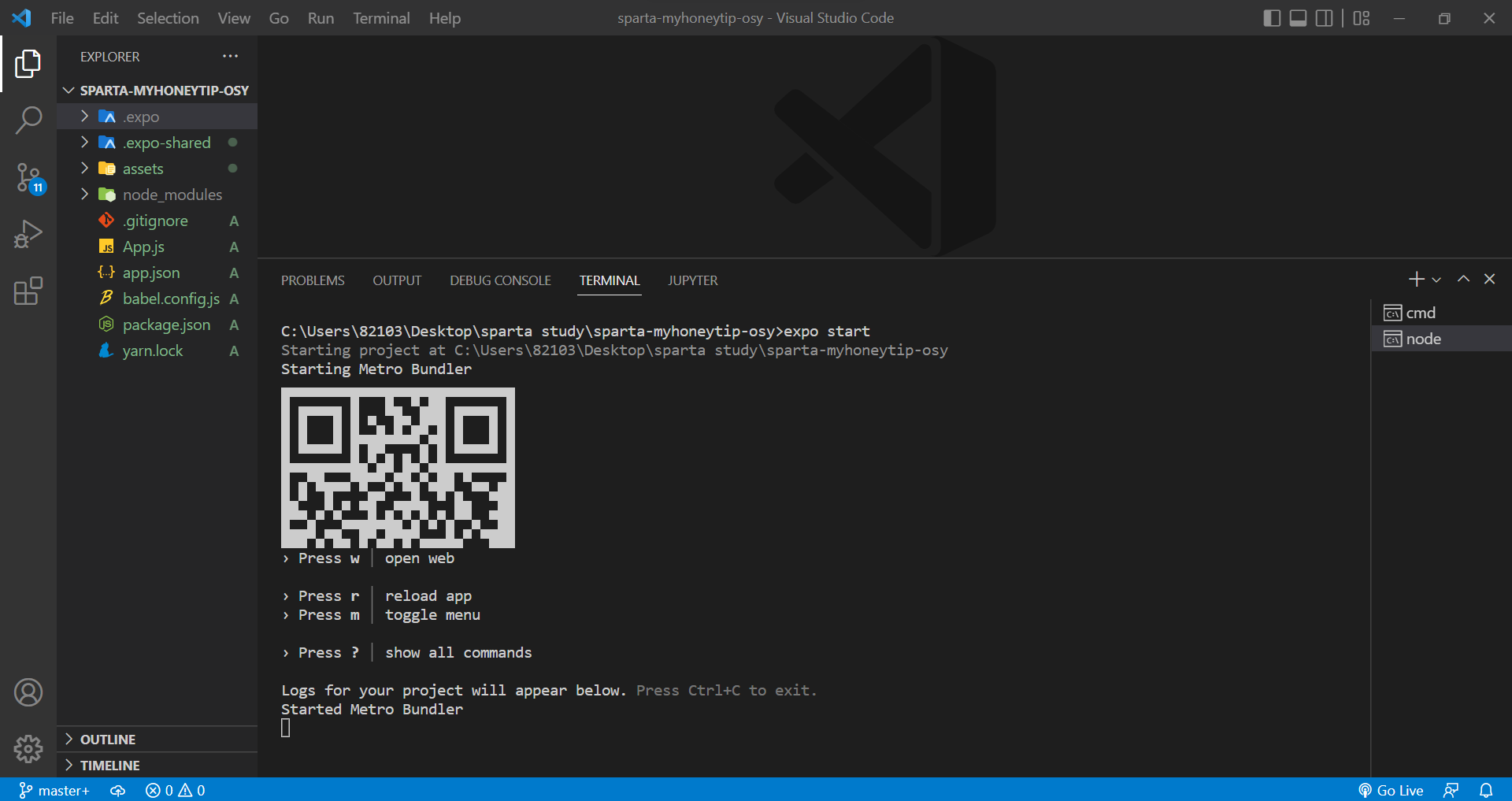Viewport: 1512px width, 801px height.
Task: Open the Extensions view
Action: pos(28,291)
